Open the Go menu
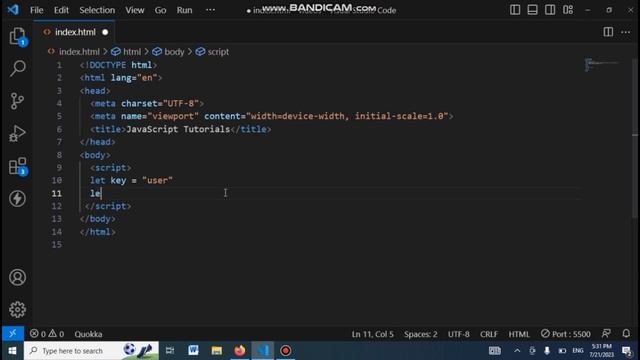The width and height of the screenshot is (640, 360). [x=160, y=10]
